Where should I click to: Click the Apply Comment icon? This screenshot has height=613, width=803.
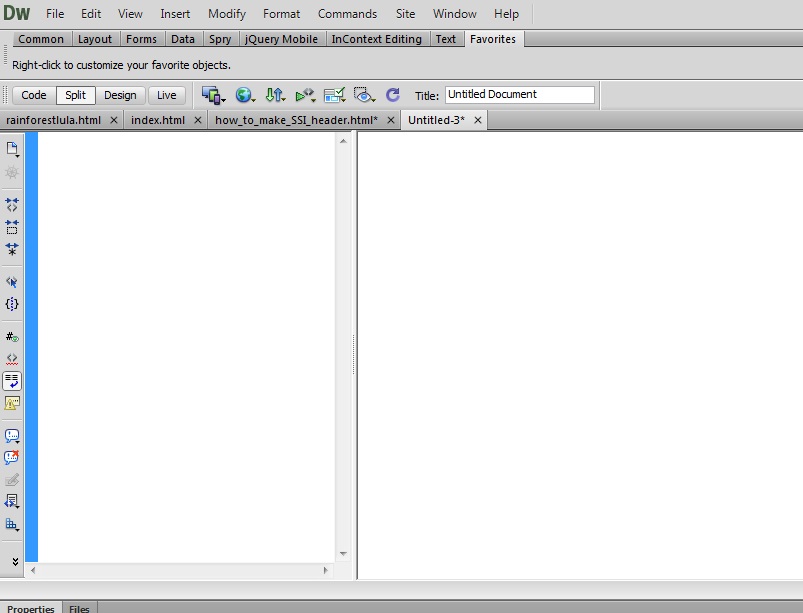click(12, 436)
